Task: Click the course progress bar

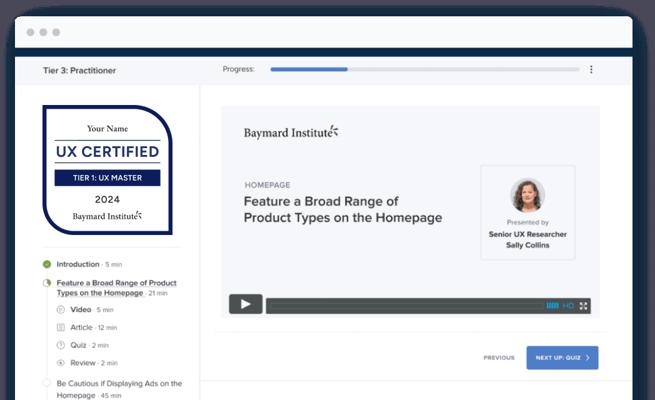Action: click(425, 69)
